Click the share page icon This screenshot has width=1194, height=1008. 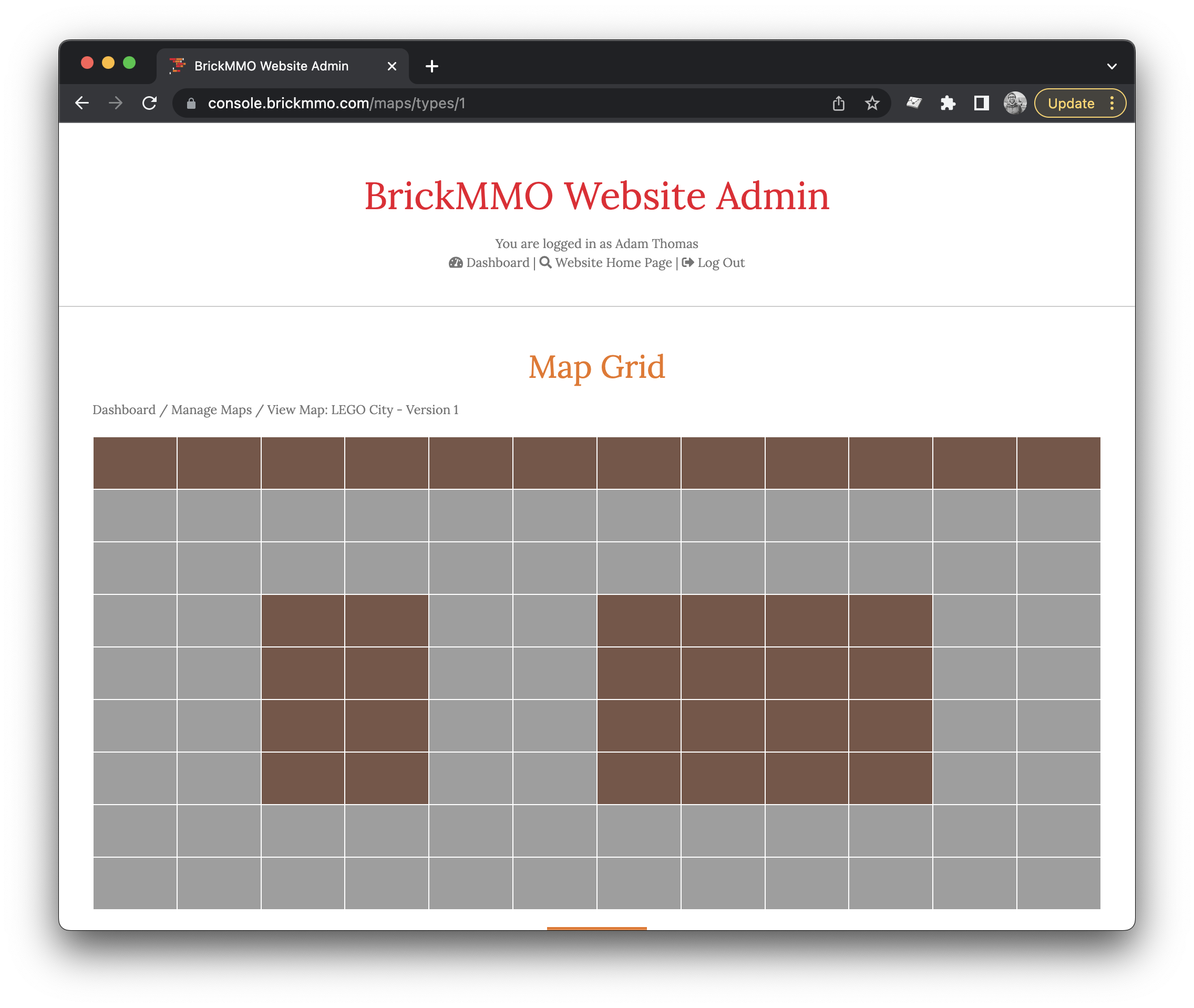click(838, 104)
